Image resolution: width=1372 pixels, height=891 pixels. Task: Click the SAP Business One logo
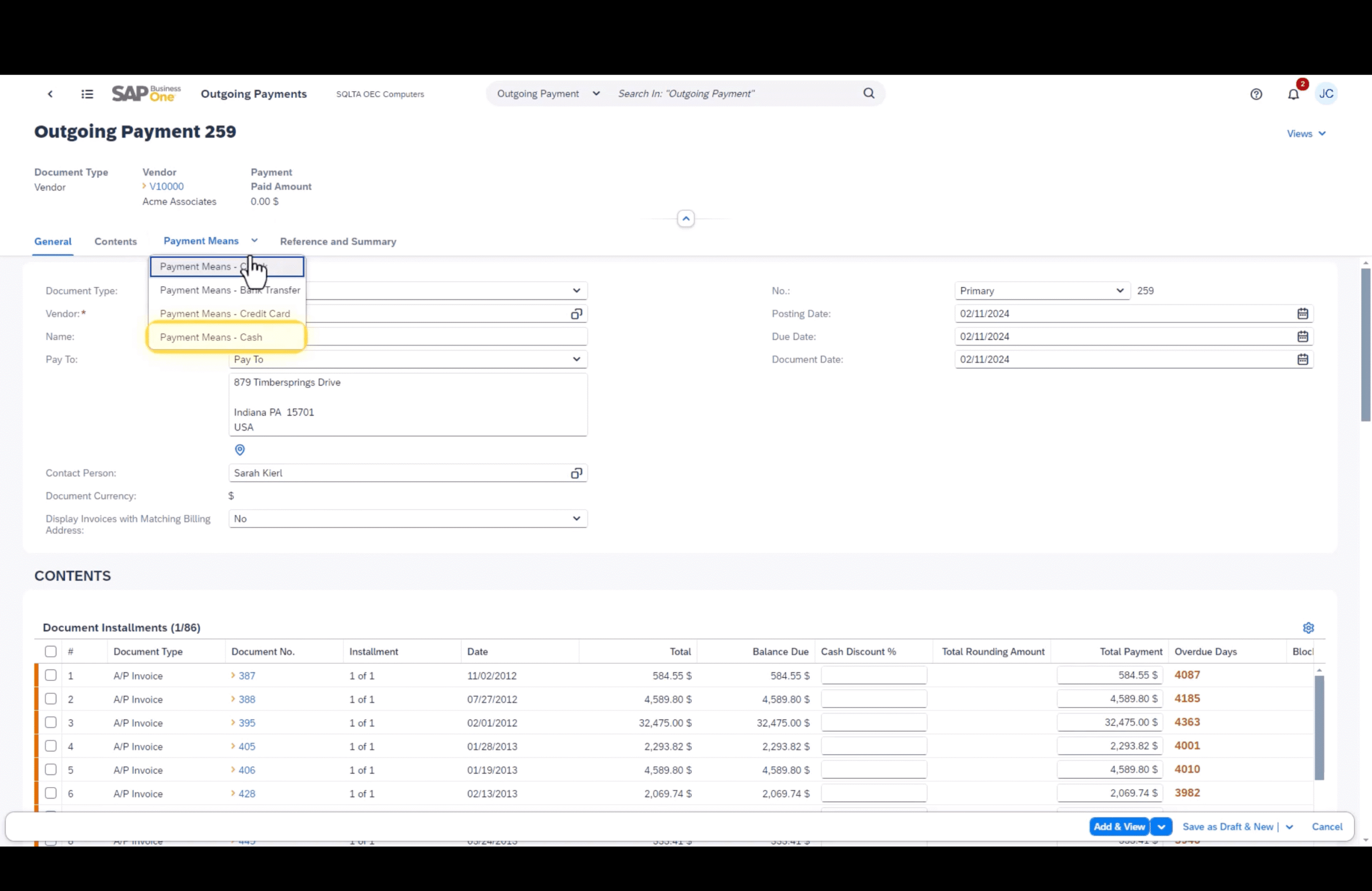tap(146, 93)
